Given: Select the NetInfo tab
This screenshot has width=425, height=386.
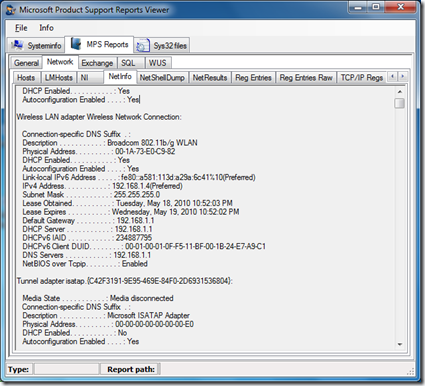Looking at the screenshot, I should (120, 77).
